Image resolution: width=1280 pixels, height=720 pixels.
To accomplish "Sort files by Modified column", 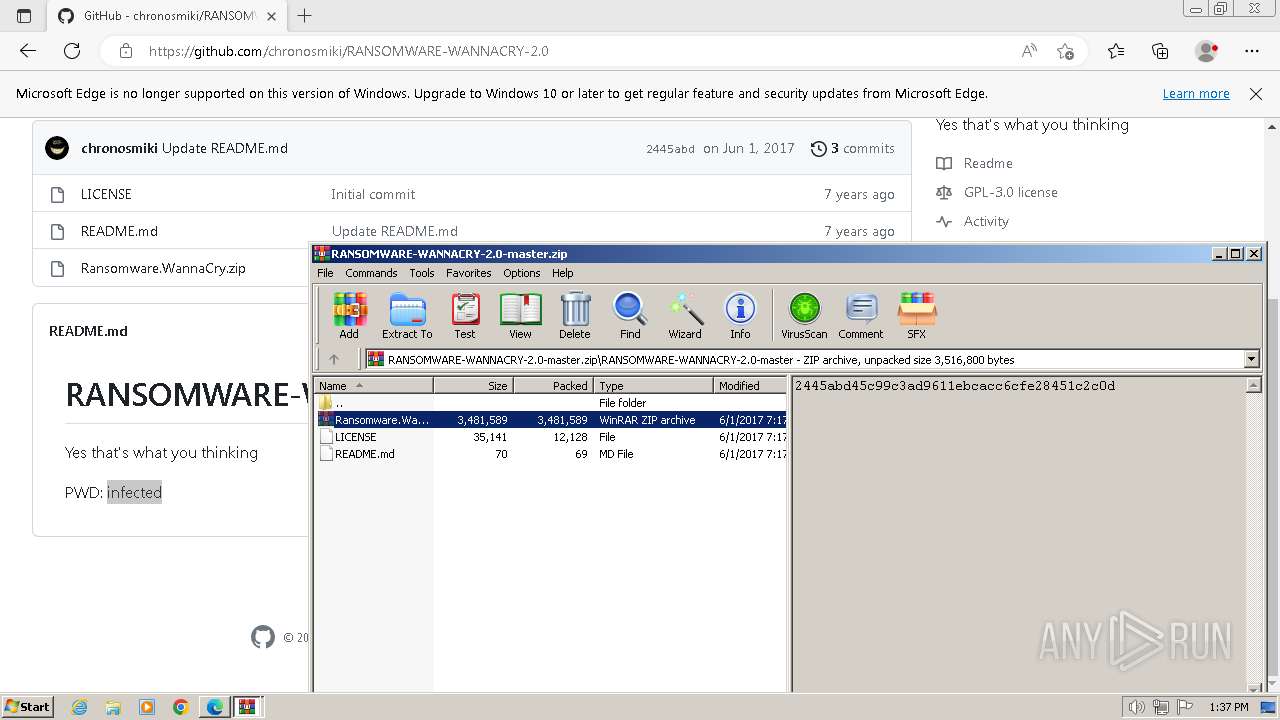I will click(750, 385).
